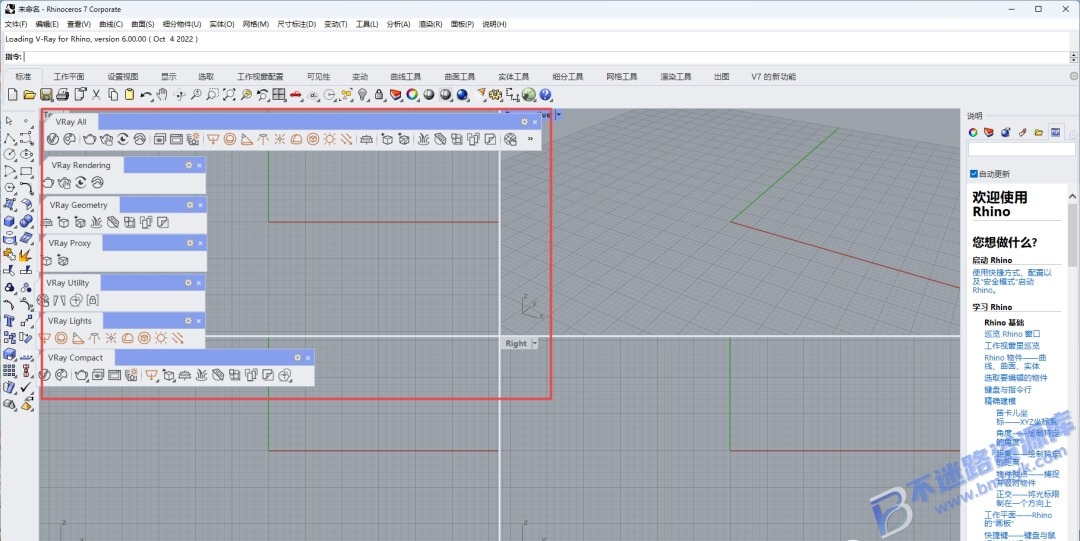This screenshot has height=541, width=1080.
Task: Open the VRay Proxy toolbar gear options
Action: click(x=189, y=243)
